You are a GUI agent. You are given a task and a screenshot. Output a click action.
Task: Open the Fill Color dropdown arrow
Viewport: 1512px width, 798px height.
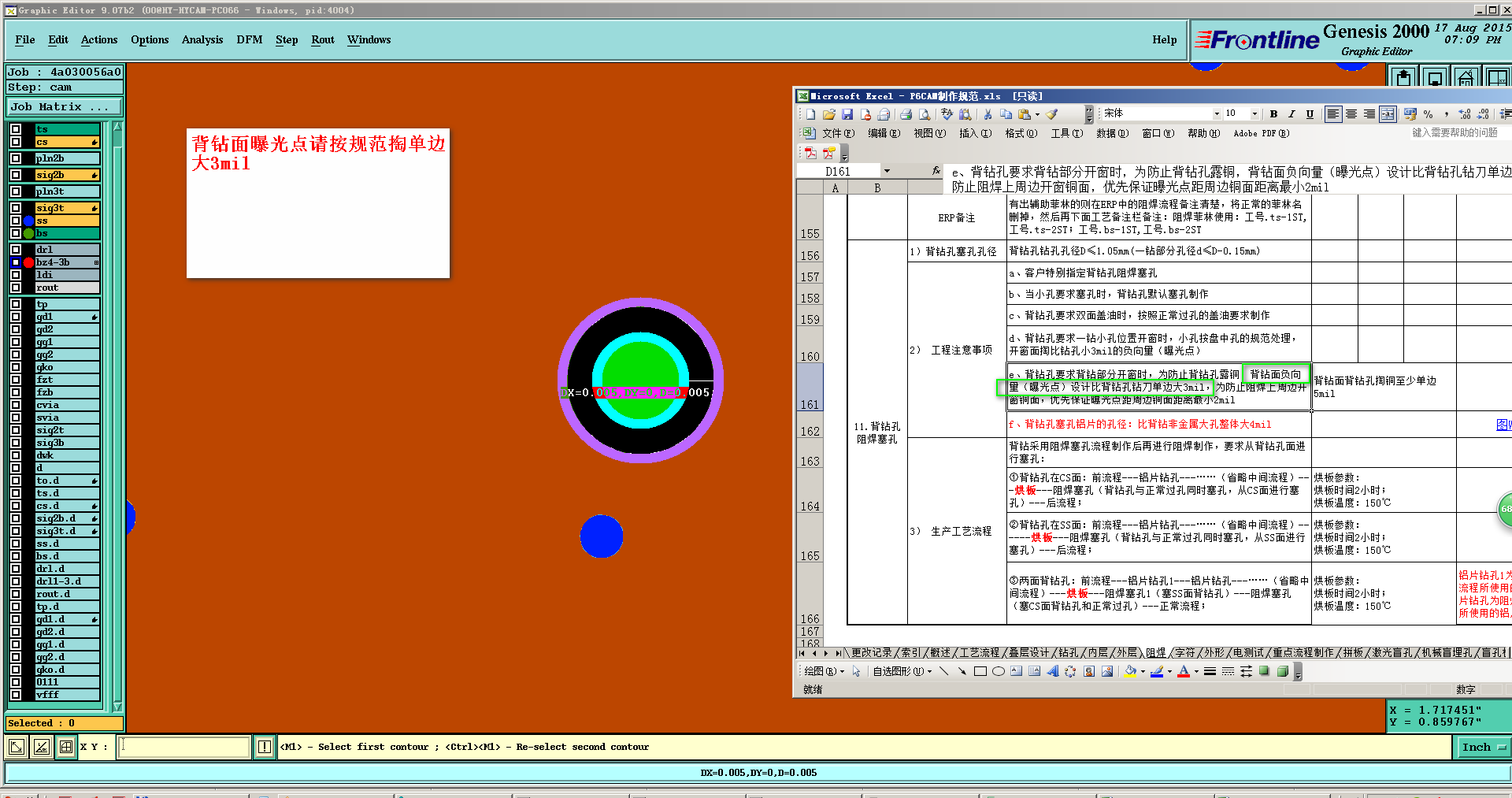(x=1143, y=671)
